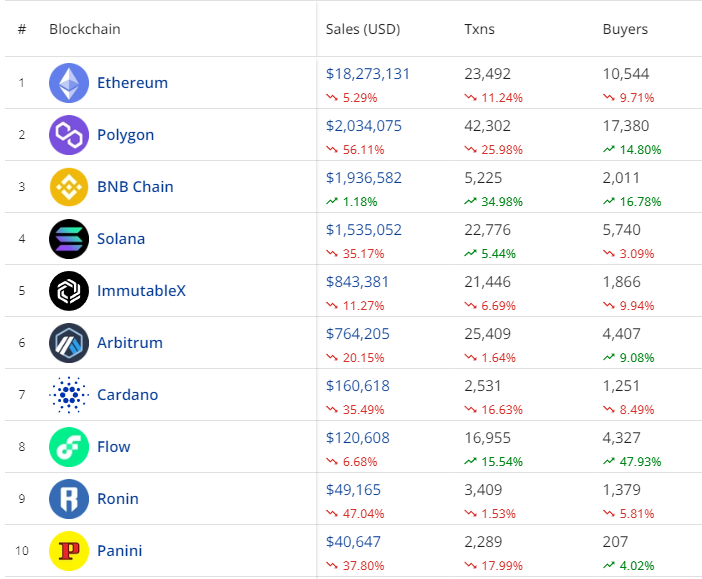Screen dimensions: 702x579
Task: Select BNB Chain sales value $1,936,582
Action: coord(364,177)
